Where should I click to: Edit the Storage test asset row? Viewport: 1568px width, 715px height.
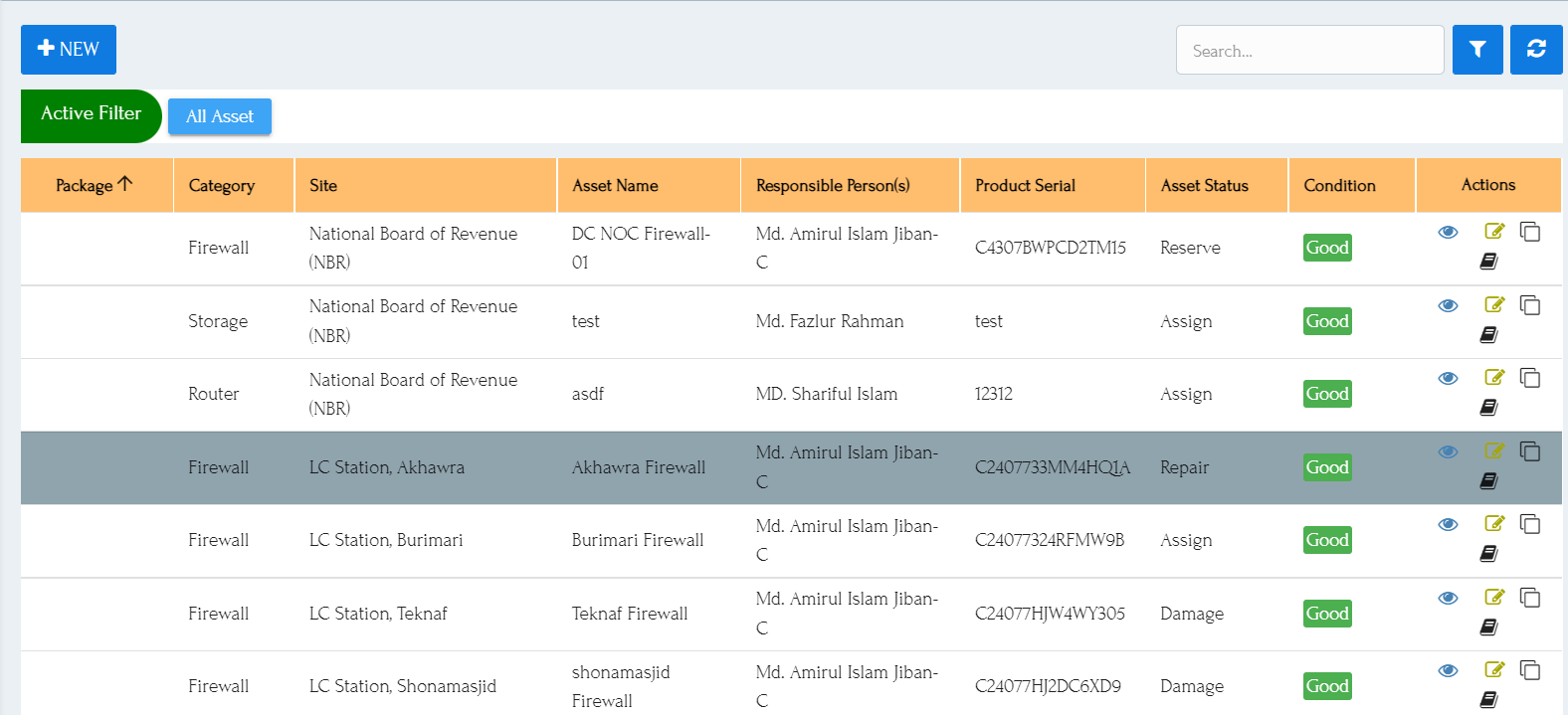click(x=1493, y=305)
